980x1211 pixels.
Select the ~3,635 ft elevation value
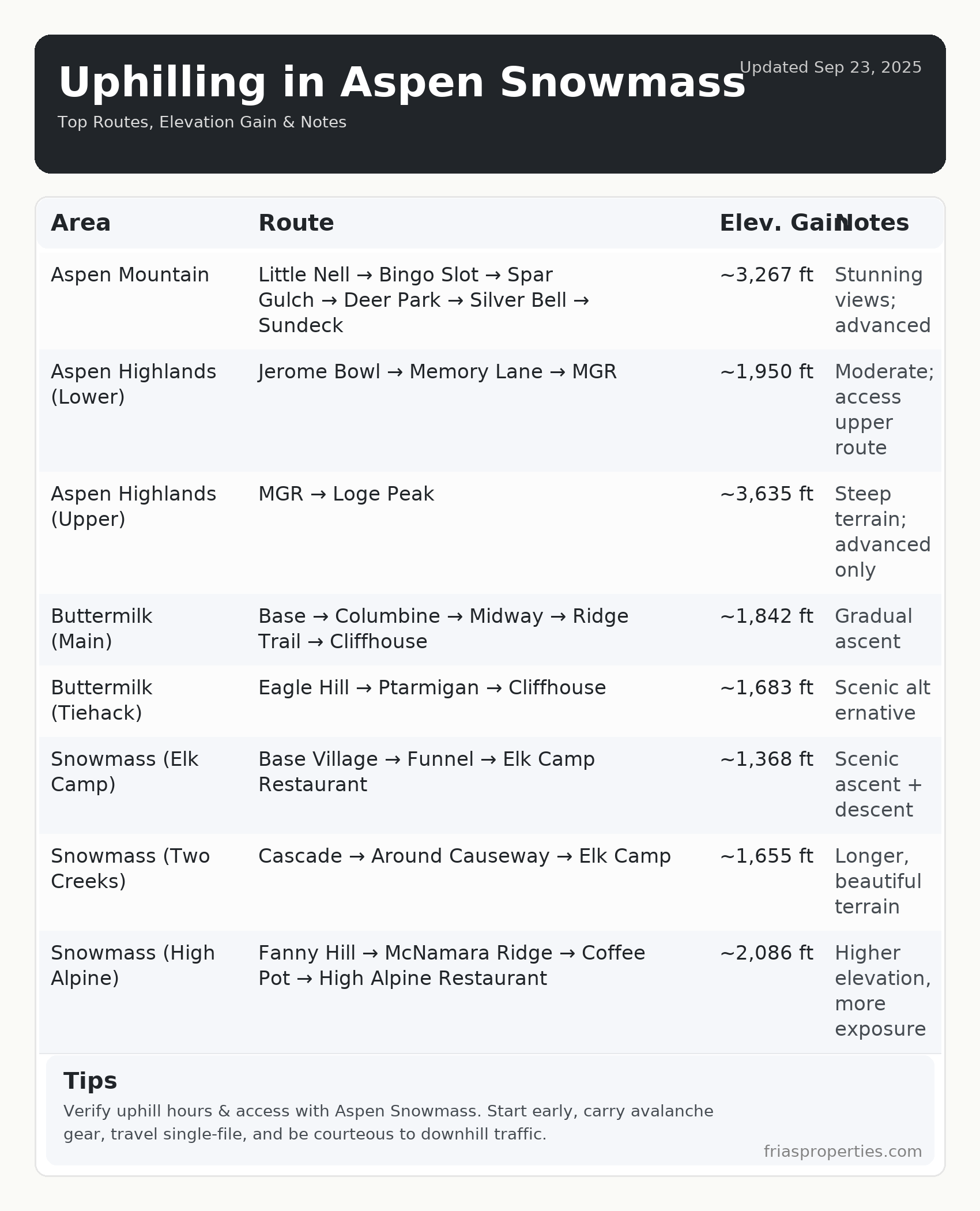point(766,494)
